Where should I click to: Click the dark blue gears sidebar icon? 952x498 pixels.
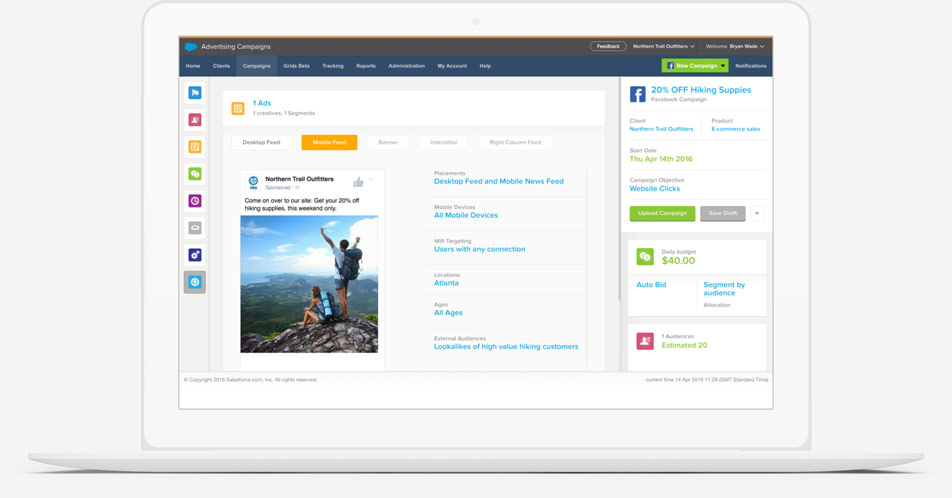(195, 255)
